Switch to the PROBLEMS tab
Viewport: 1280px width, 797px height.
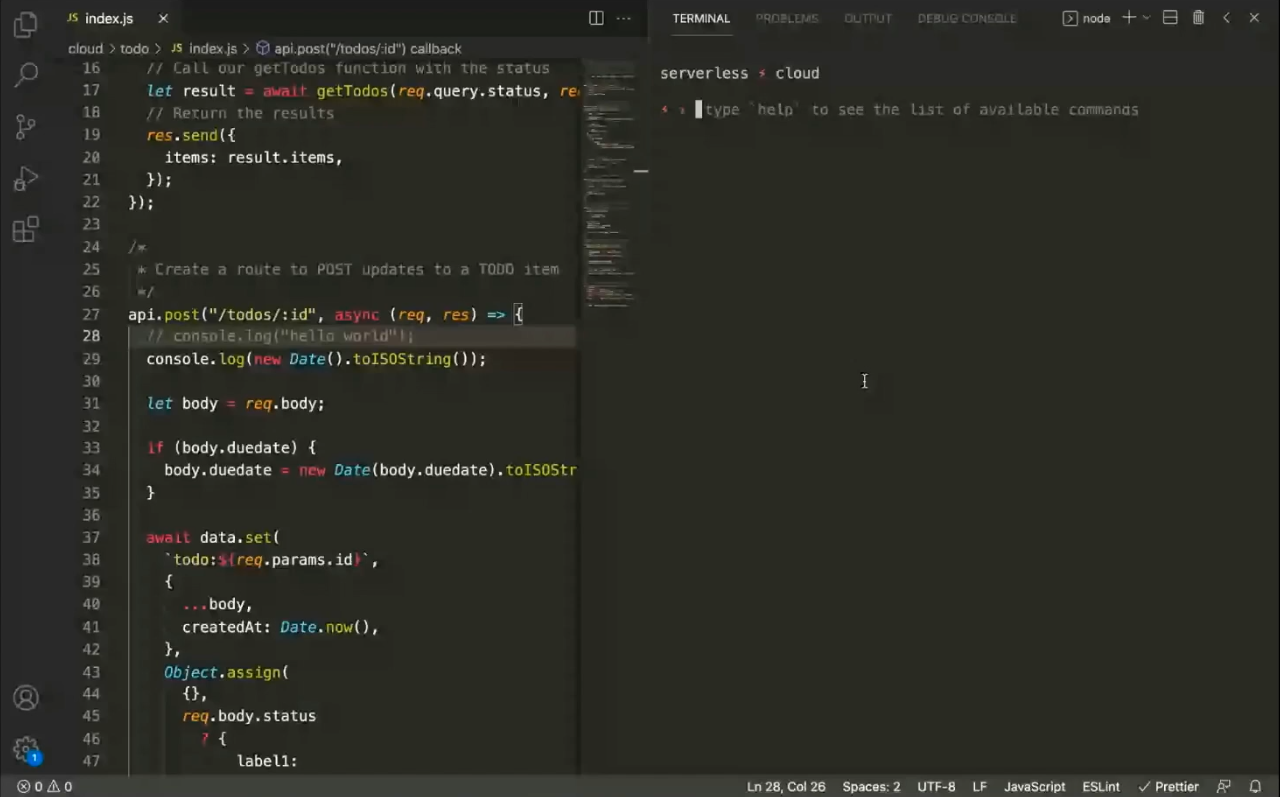click(x=786, y=18)
